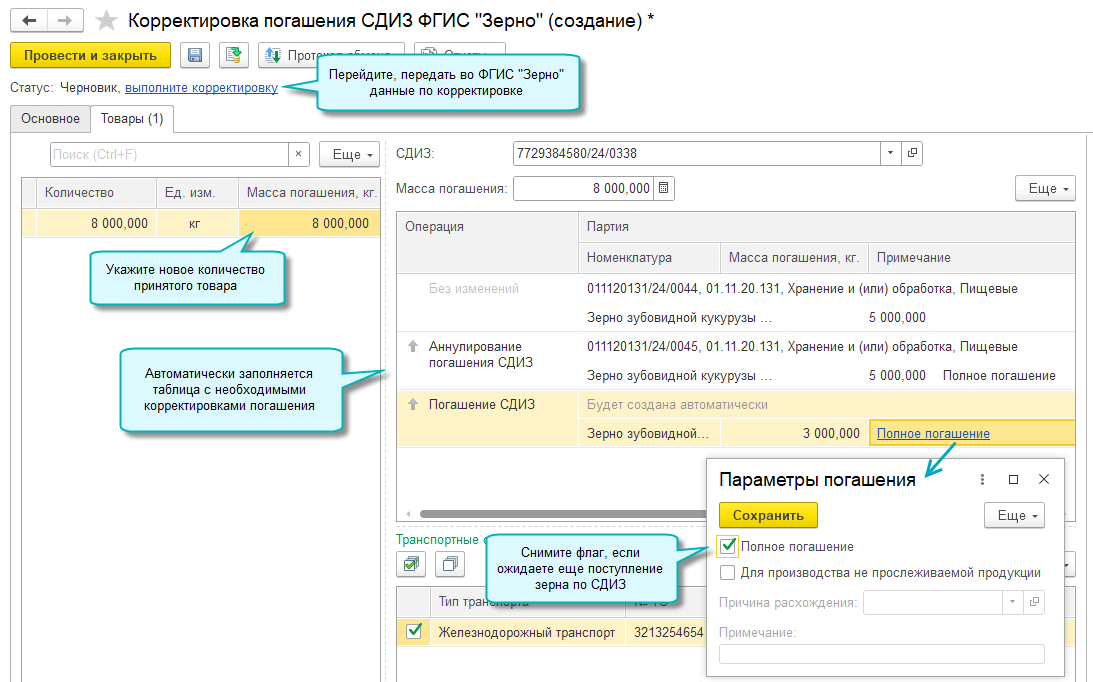Open the СДИЗ record with open-form icon
This screenshot has width=1093, height=682.
[x=911, y=154]
